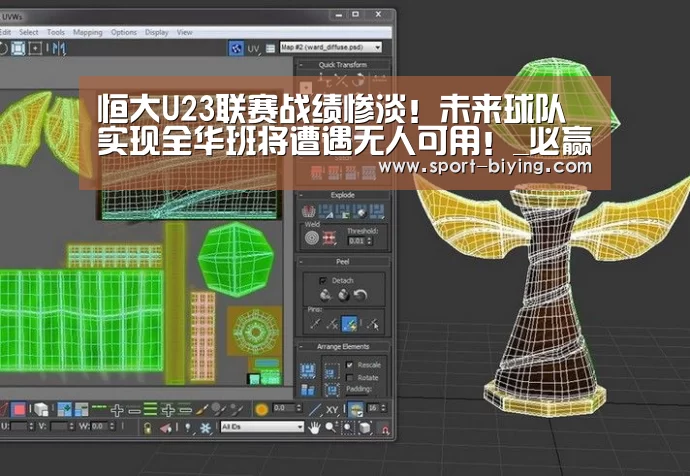Click the Paint Select brush icon

pyautogui.click(x=202, y=410)
